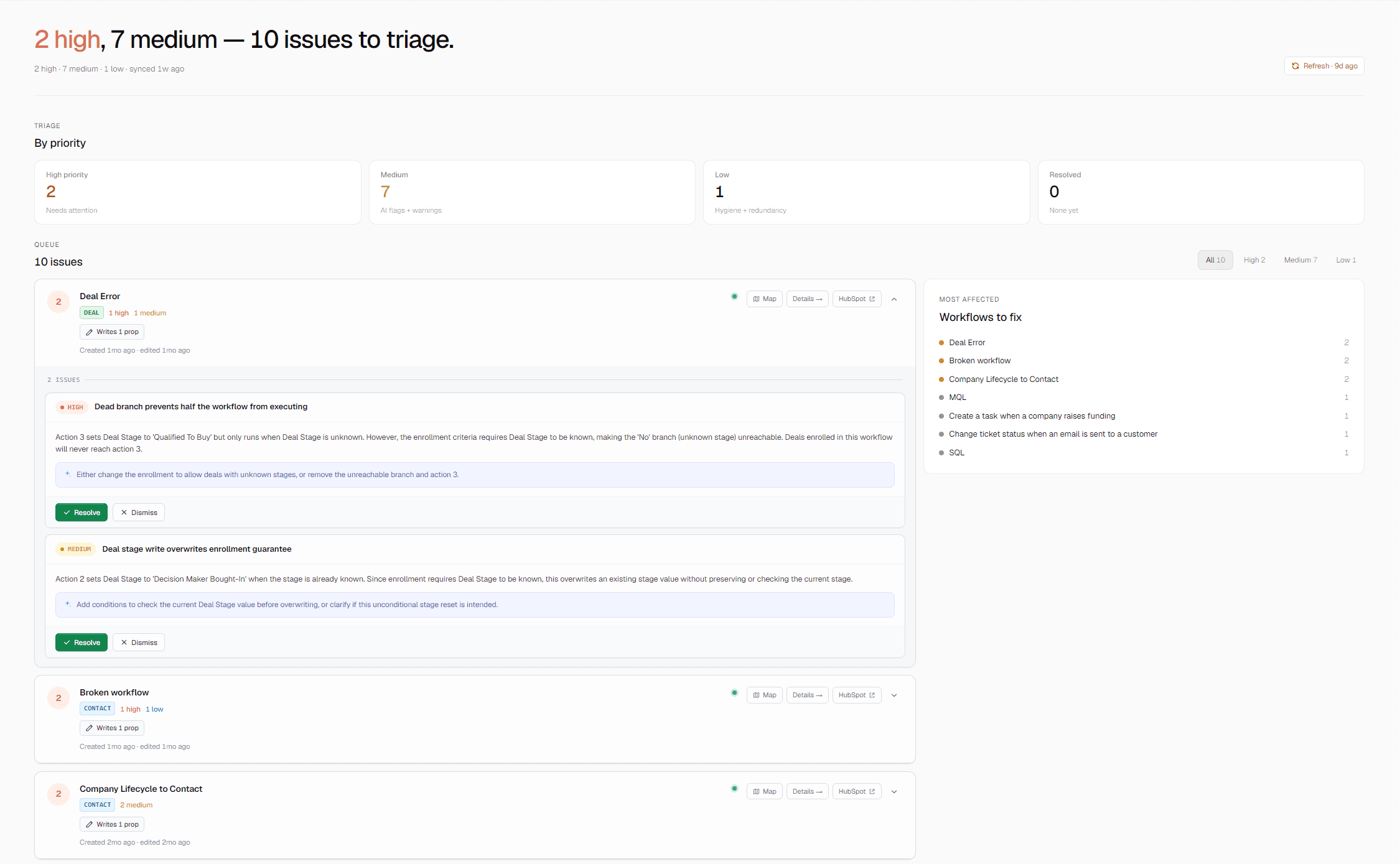Viewport: 1400px width, 864px height.
Task: Expand the Company Lifecycle to Contact card
Action: (894, 792)
